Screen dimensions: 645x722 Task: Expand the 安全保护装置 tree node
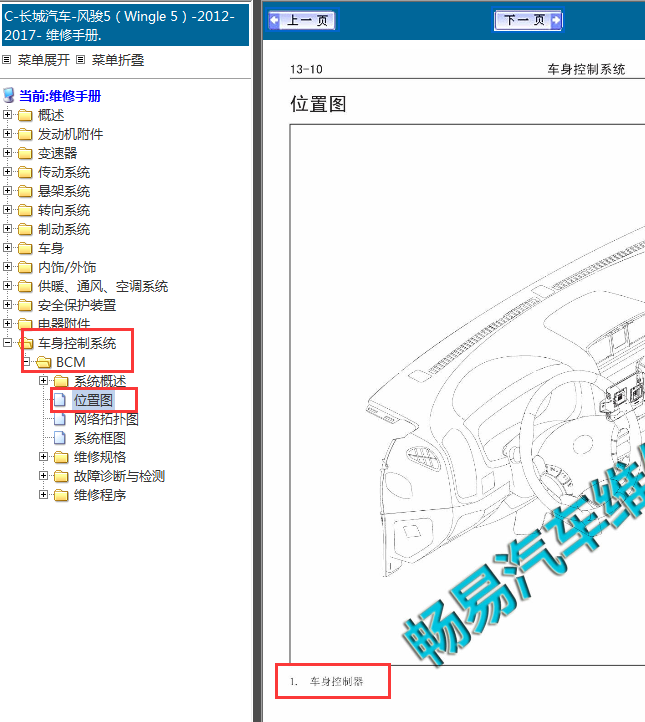7,305
